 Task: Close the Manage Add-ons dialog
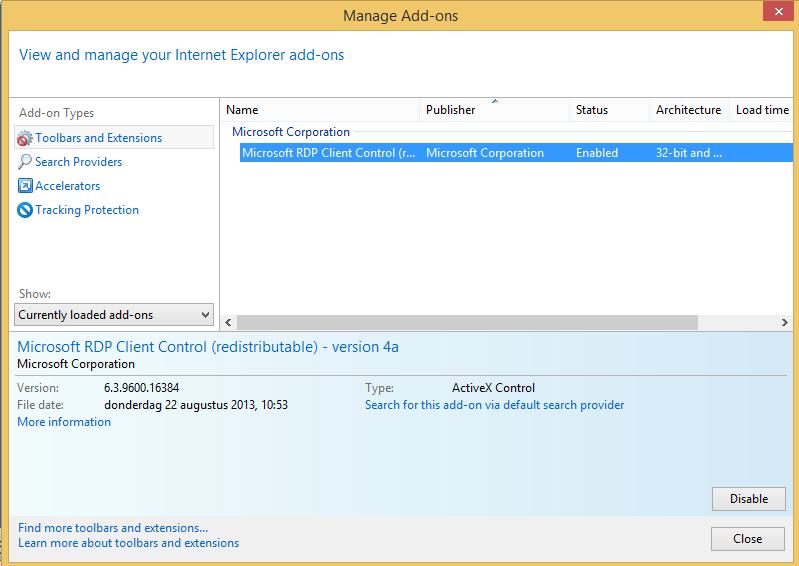click(747, 539)
